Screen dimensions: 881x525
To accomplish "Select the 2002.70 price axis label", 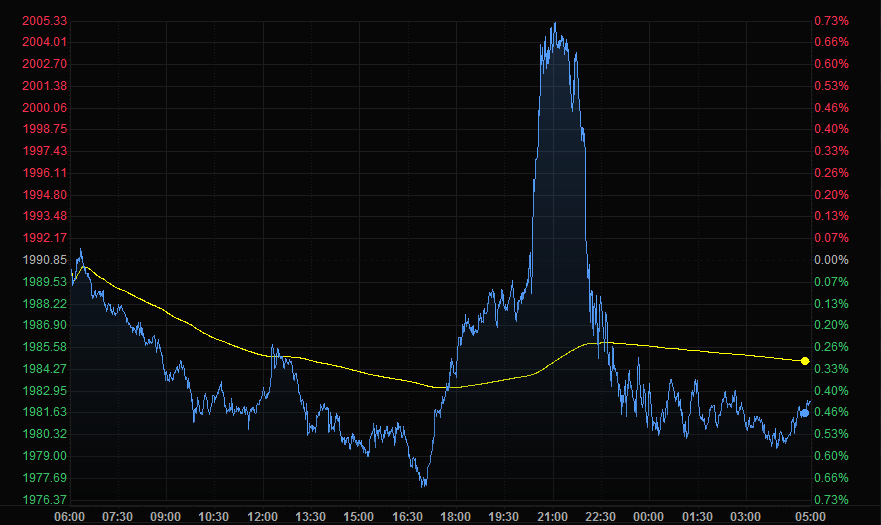I will (x=44, y=64).
